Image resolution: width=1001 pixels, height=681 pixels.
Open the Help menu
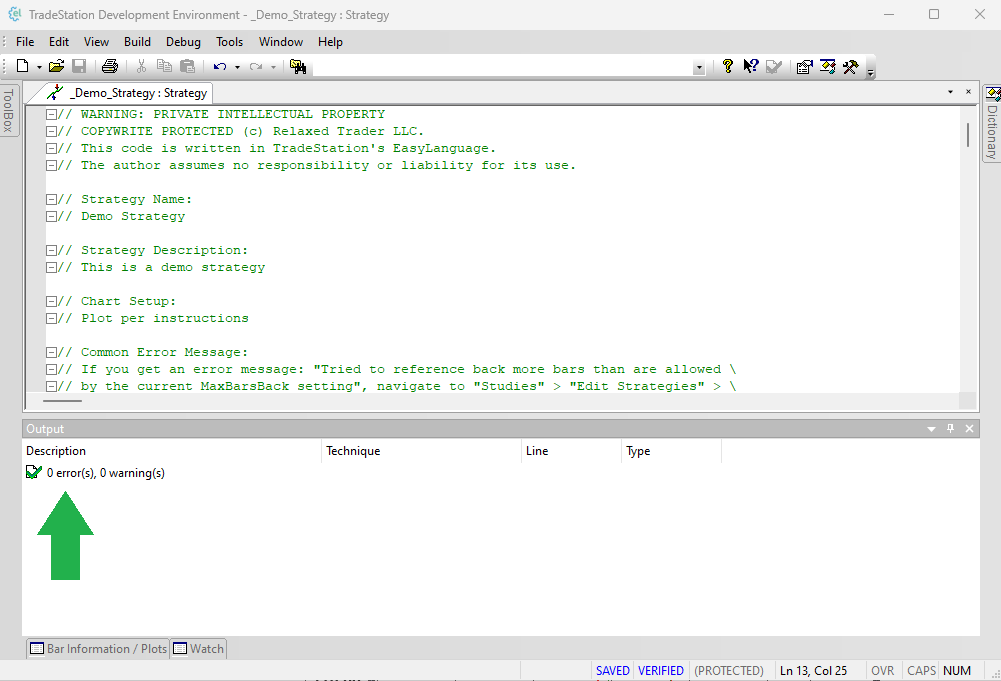(x=330, y=41)
